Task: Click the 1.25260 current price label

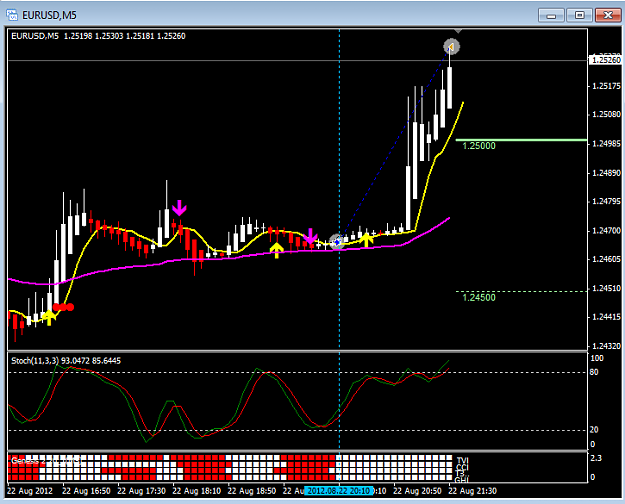Action: point(606,60)
